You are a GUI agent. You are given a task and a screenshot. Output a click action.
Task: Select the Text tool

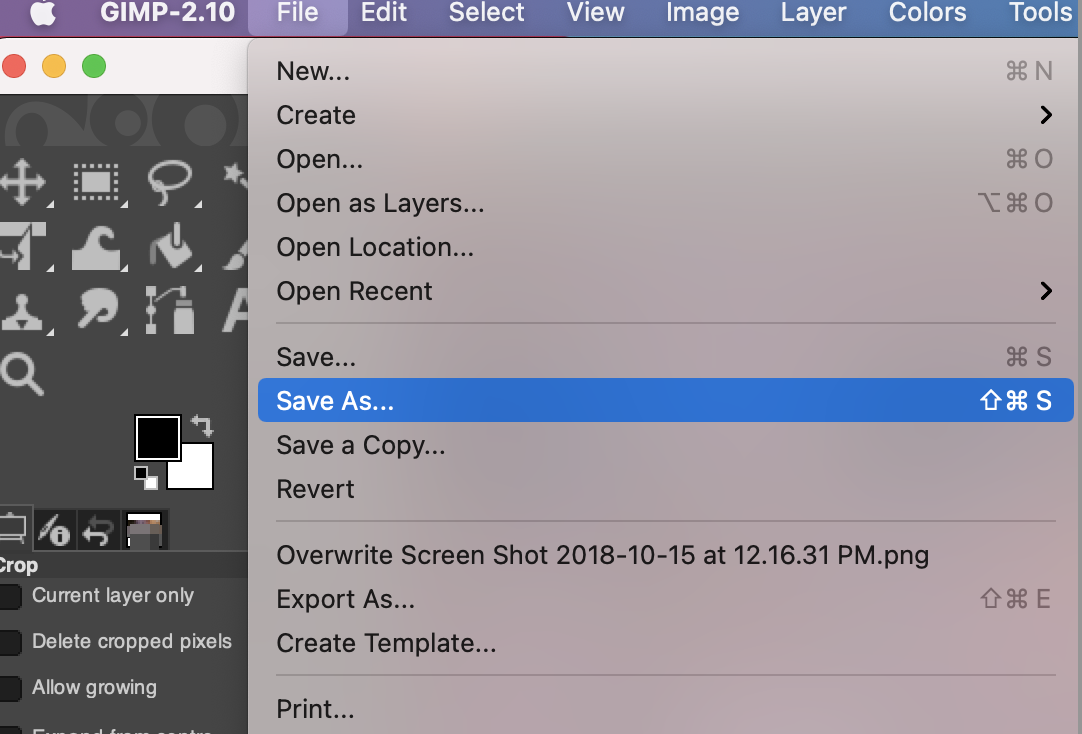point(235,310)
